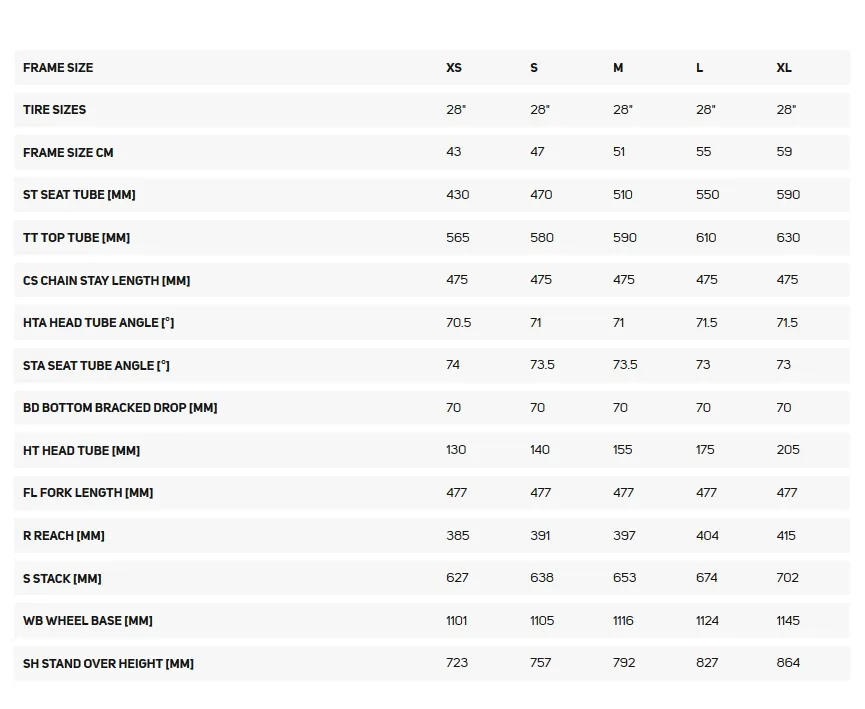Click the ST SEAT TUBE [MM] row label
Screen dimensions: 865x709
pyautogui.click(x=79, y=195)
